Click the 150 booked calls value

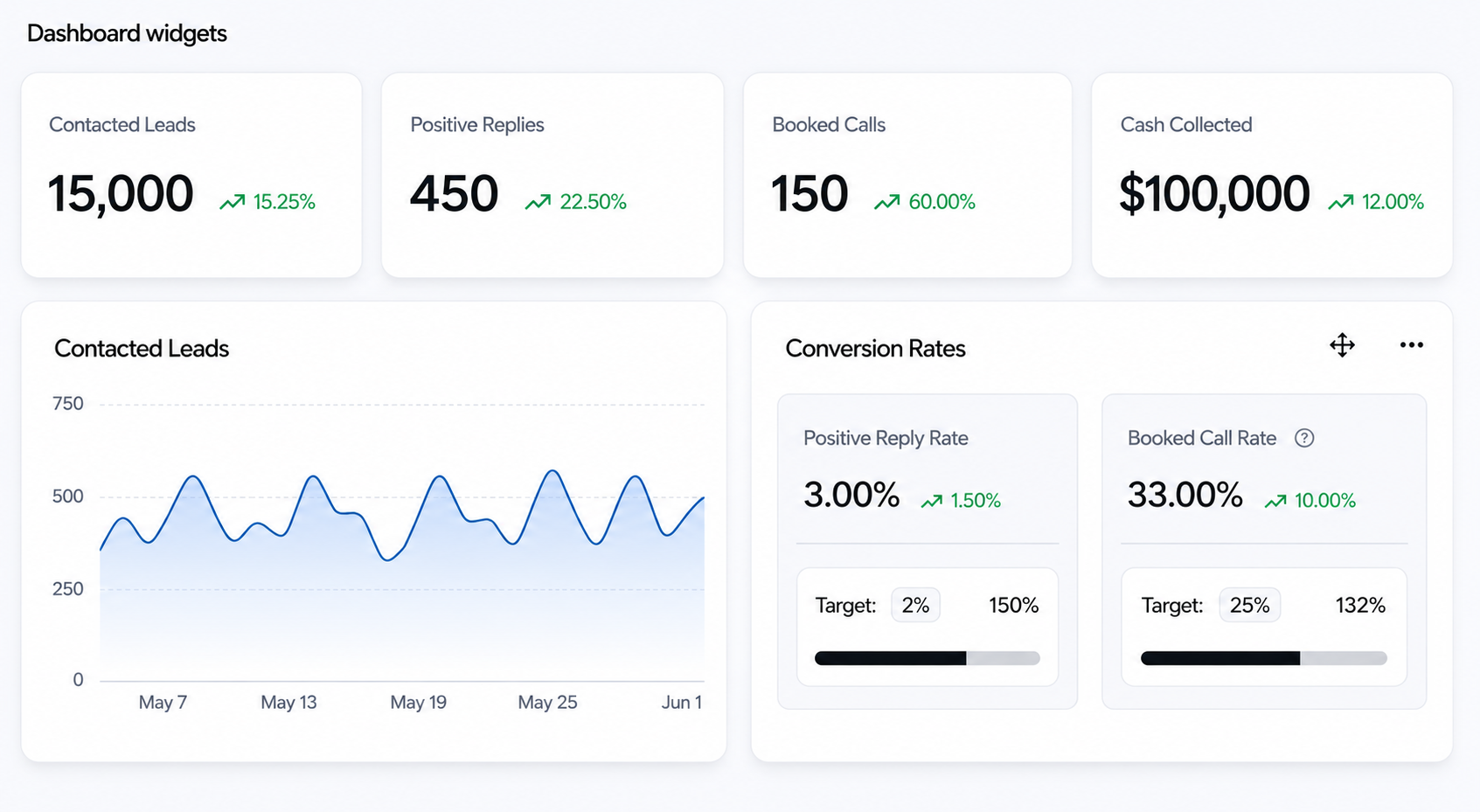809,194
